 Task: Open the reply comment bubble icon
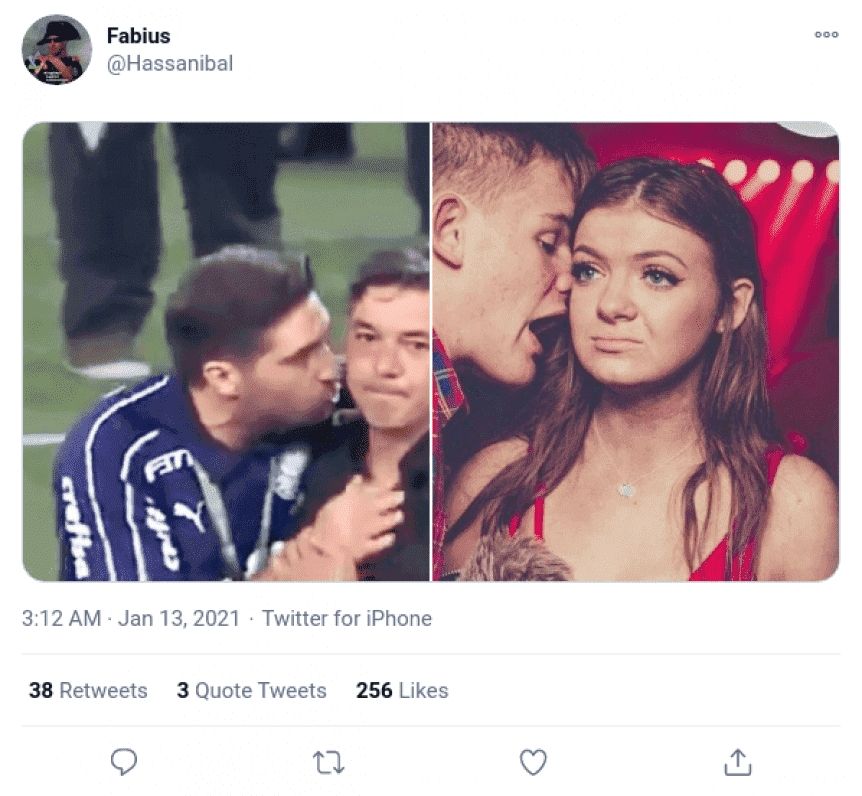pos(124,762)
